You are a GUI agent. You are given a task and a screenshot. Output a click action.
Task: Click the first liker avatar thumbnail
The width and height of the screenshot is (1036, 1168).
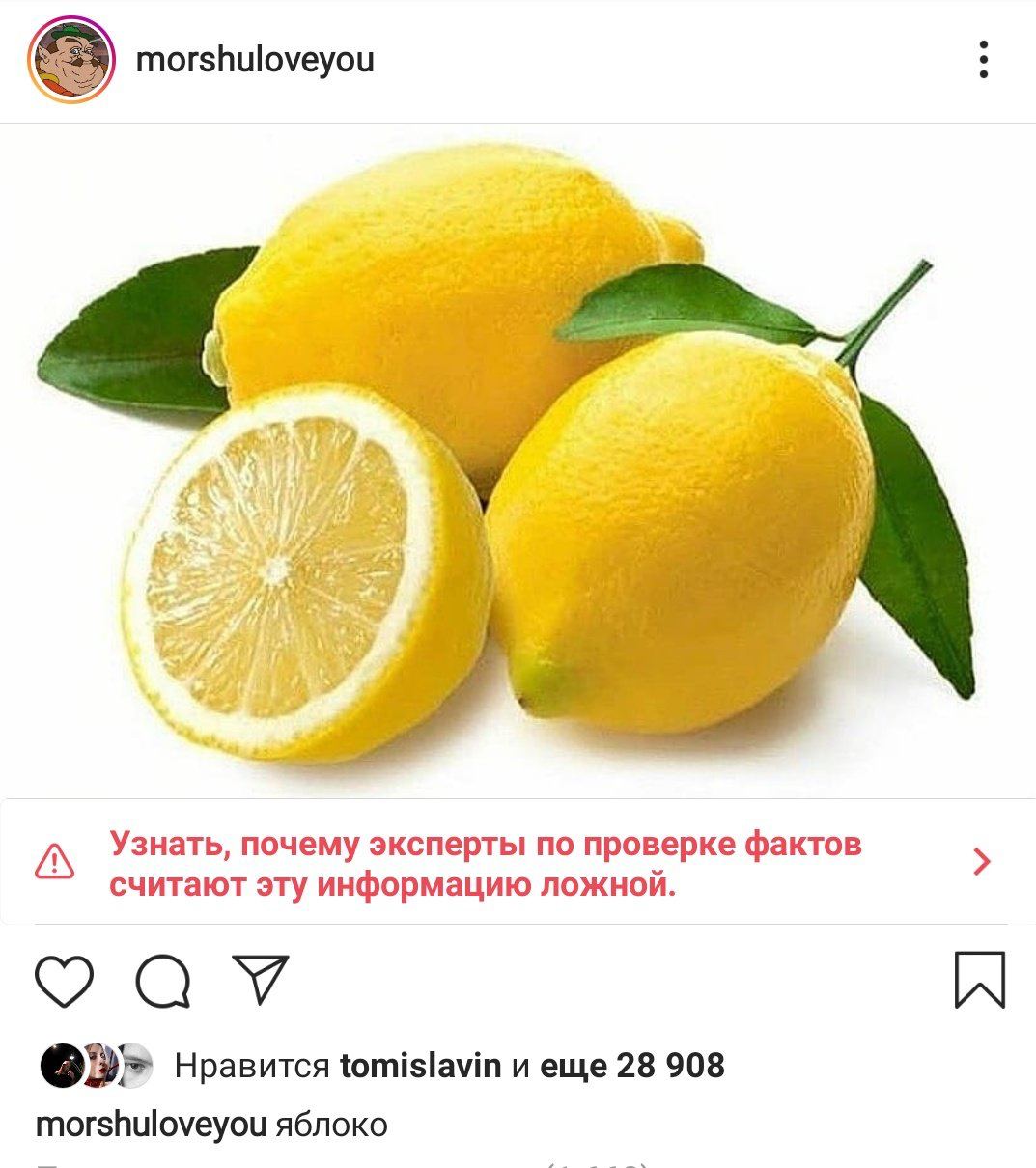click(x=62, y=1066)
